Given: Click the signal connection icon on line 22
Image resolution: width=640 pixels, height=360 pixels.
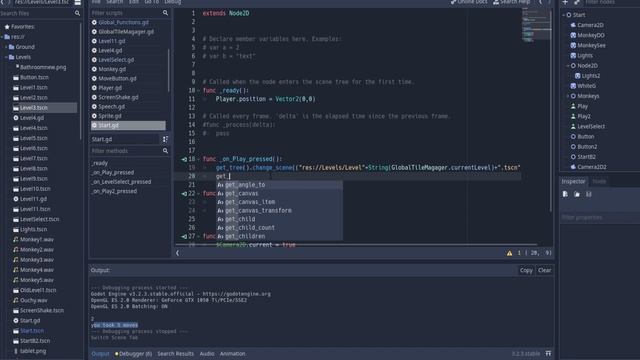Looking at the screenshot, I should (x=184, y=193).
